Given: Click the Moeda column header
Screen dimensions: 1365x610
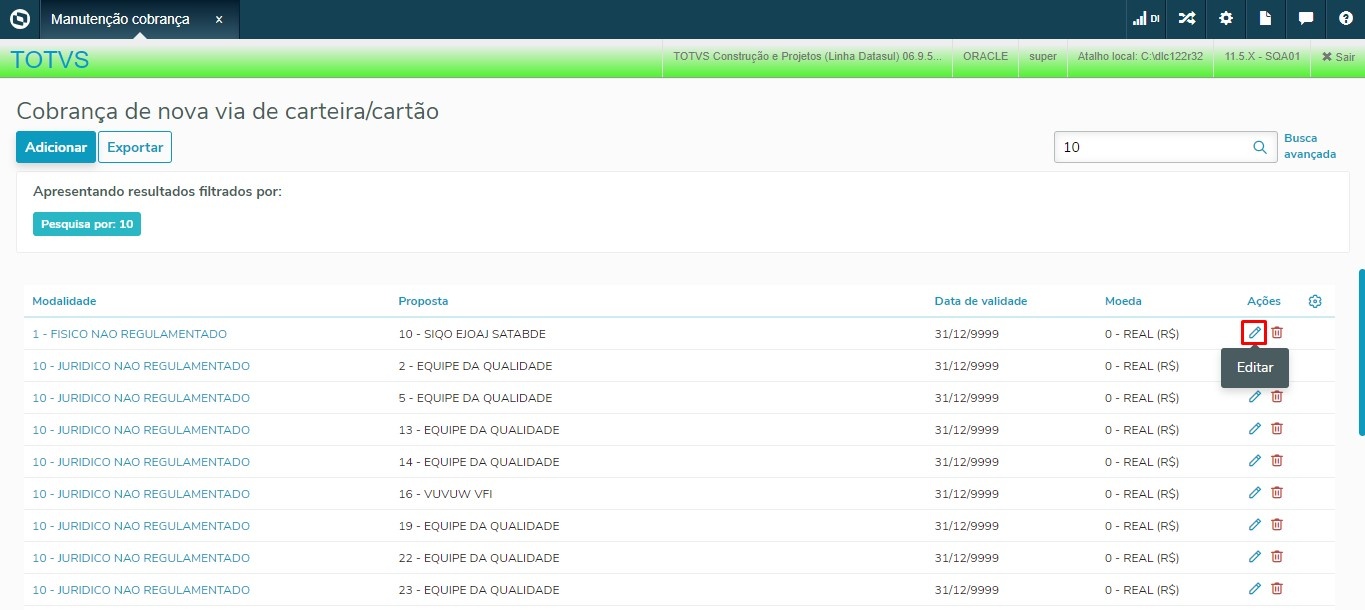Looking at the screenshot, I should (x=1123, y=301).
